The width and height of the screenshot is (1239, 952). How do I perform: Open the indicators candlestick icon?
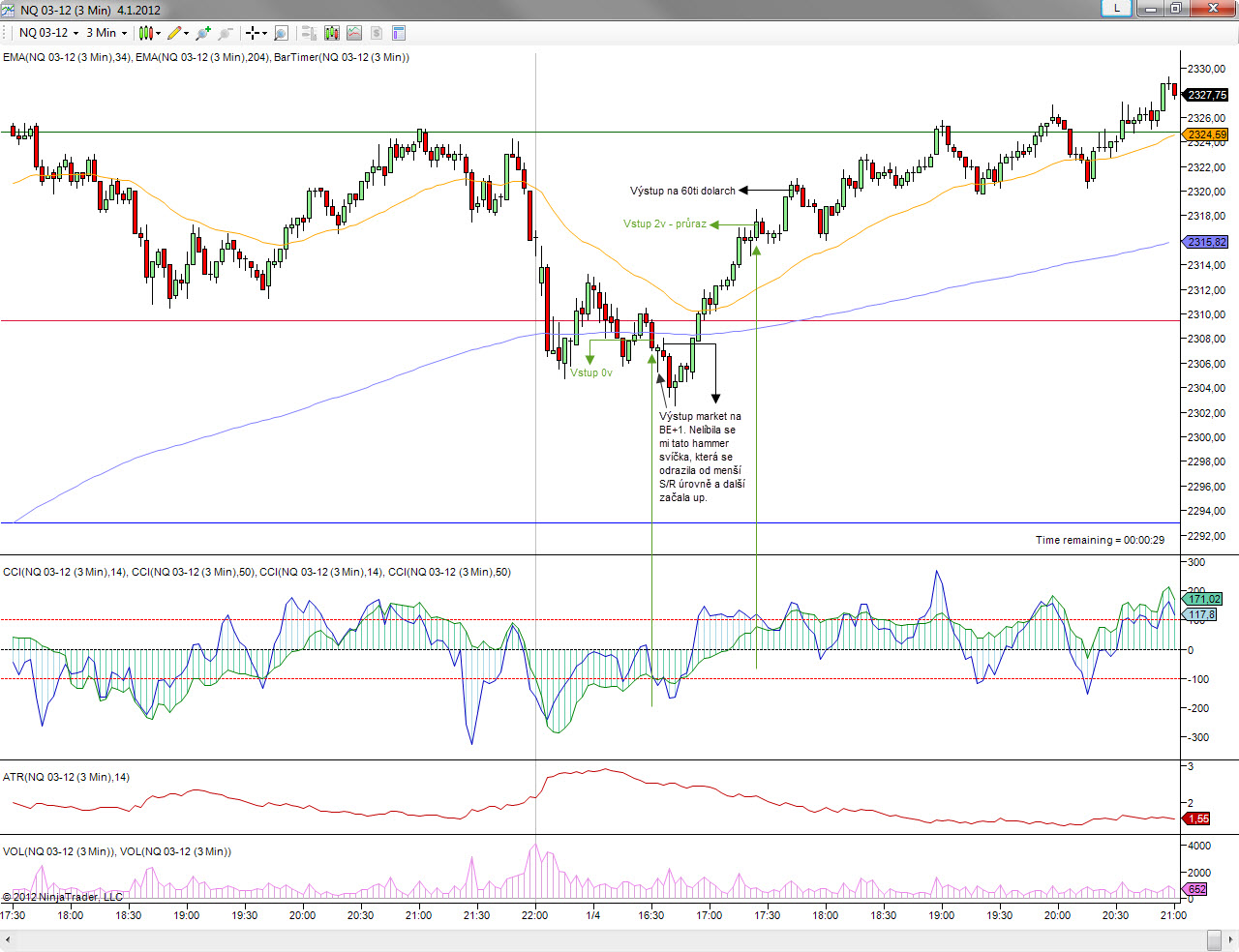pos(332,33)
